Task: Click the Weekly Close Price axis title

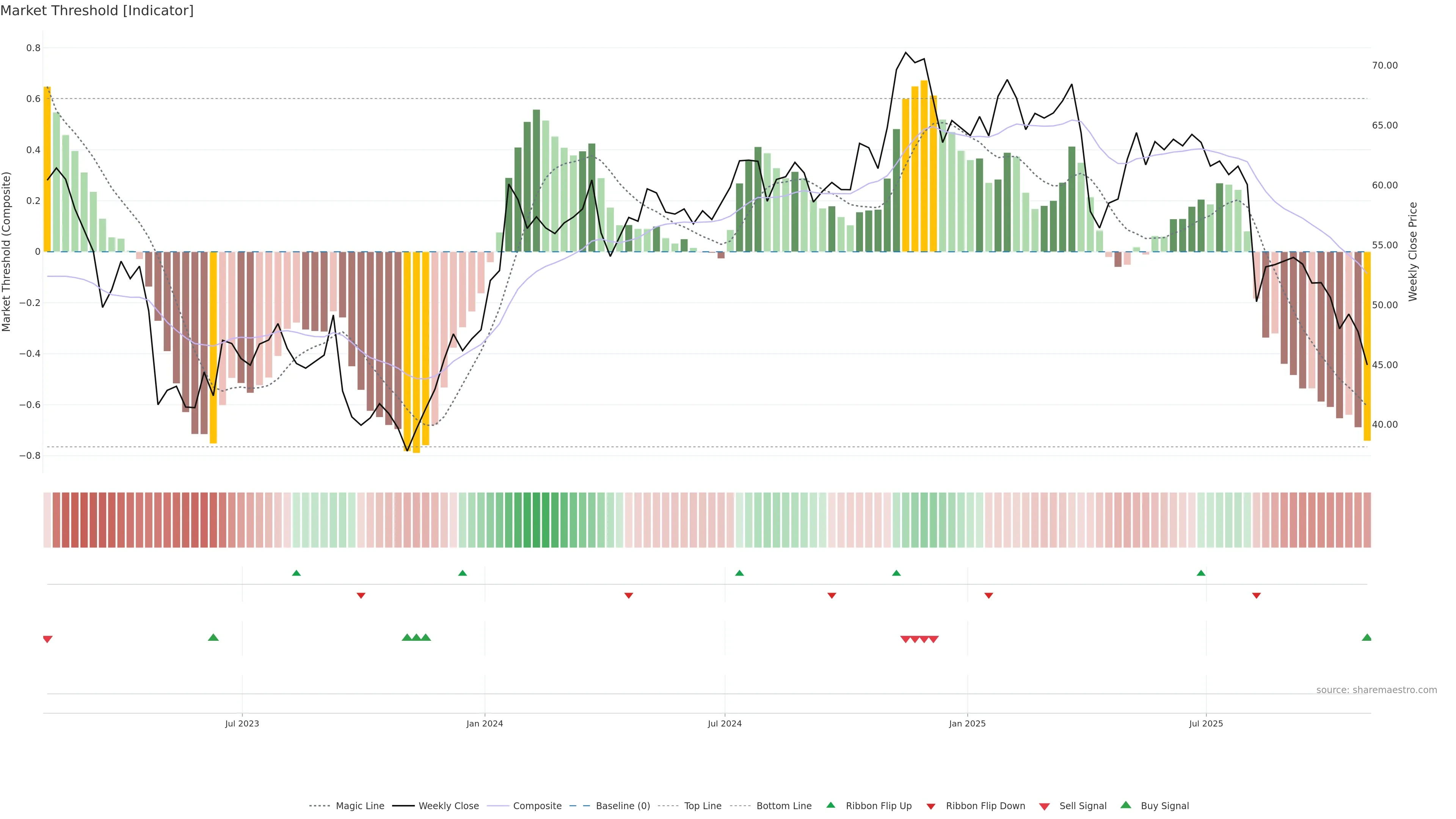Action: coord(1412,251)
